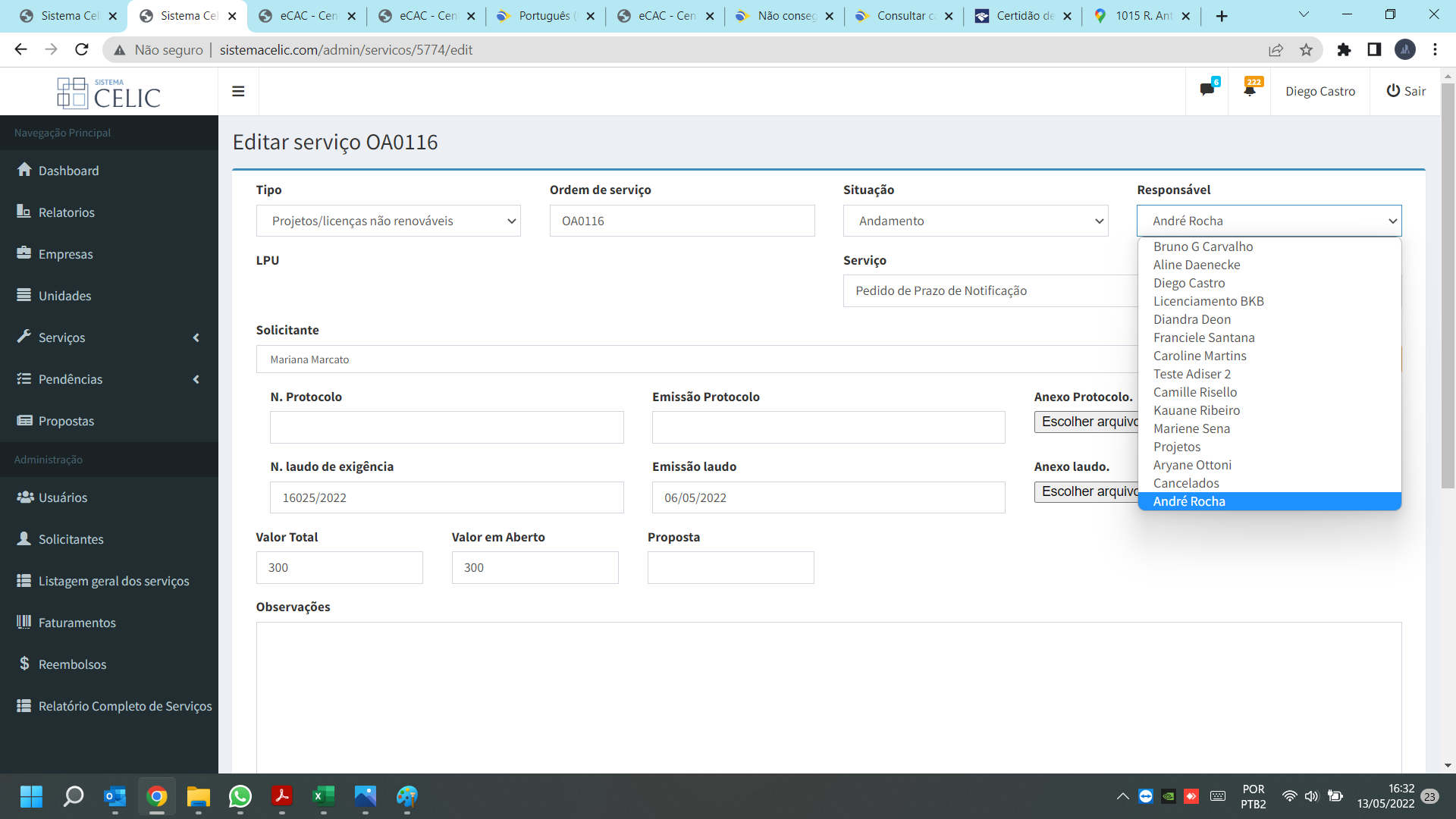The image size is (1456, 819).
Task: Select Reembolsos from the admin menu
Action: pyautogui.click(x=73, y=664)
